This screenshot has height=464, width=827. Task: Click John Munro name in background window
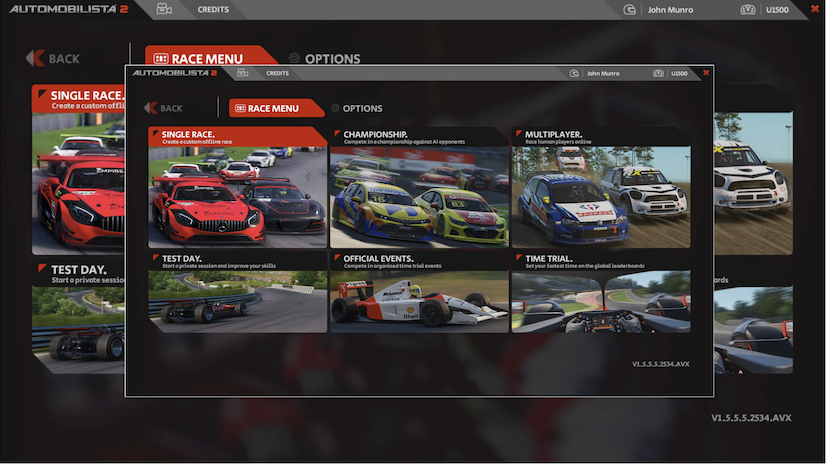tap(670, 9)
